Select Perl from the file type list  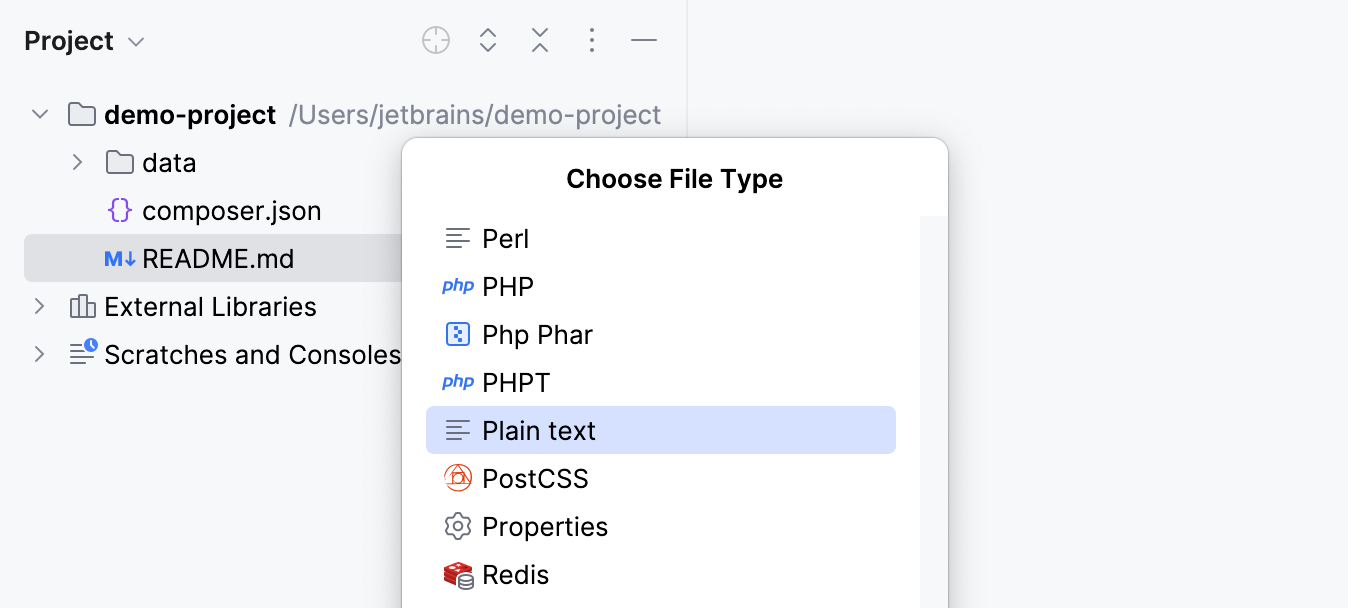point(505,238)
